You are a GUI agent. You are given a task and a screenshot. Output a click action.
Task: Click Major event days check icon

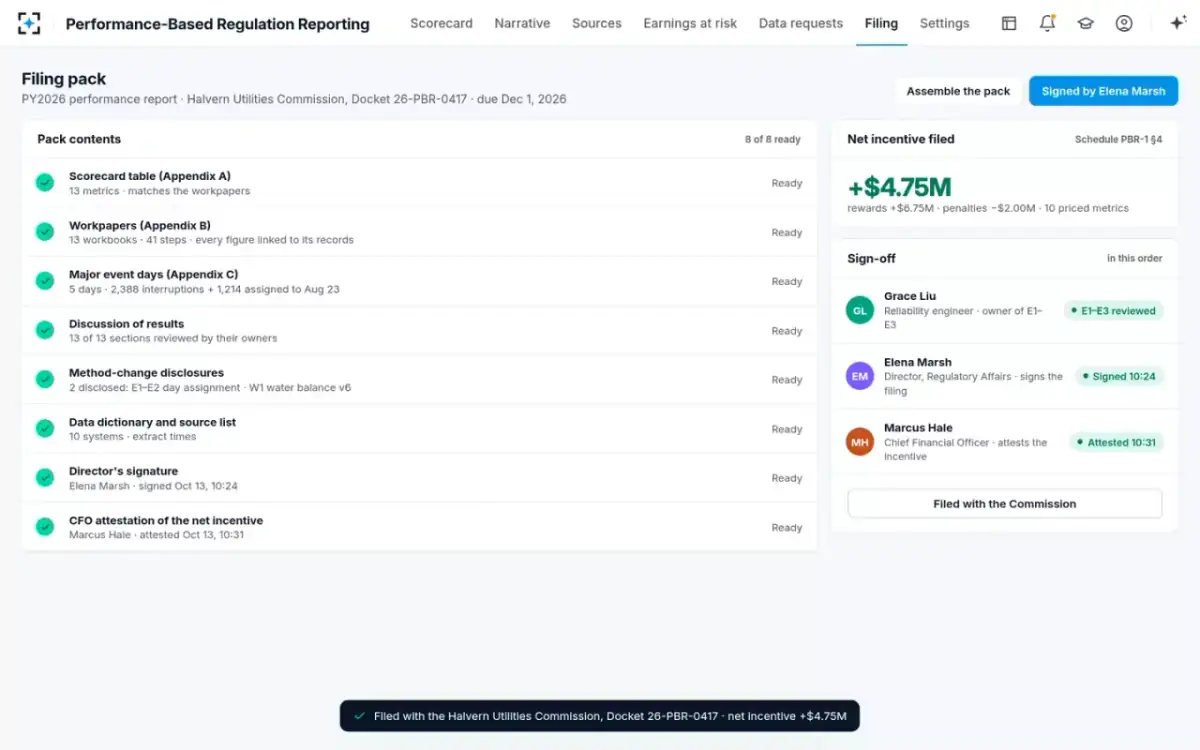tap(45, 281)
